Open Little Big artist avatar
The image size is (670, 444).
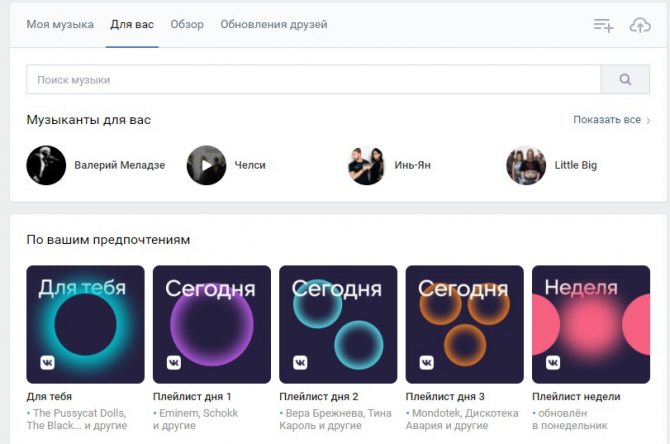pyautogui.click(x=526, y=165)
